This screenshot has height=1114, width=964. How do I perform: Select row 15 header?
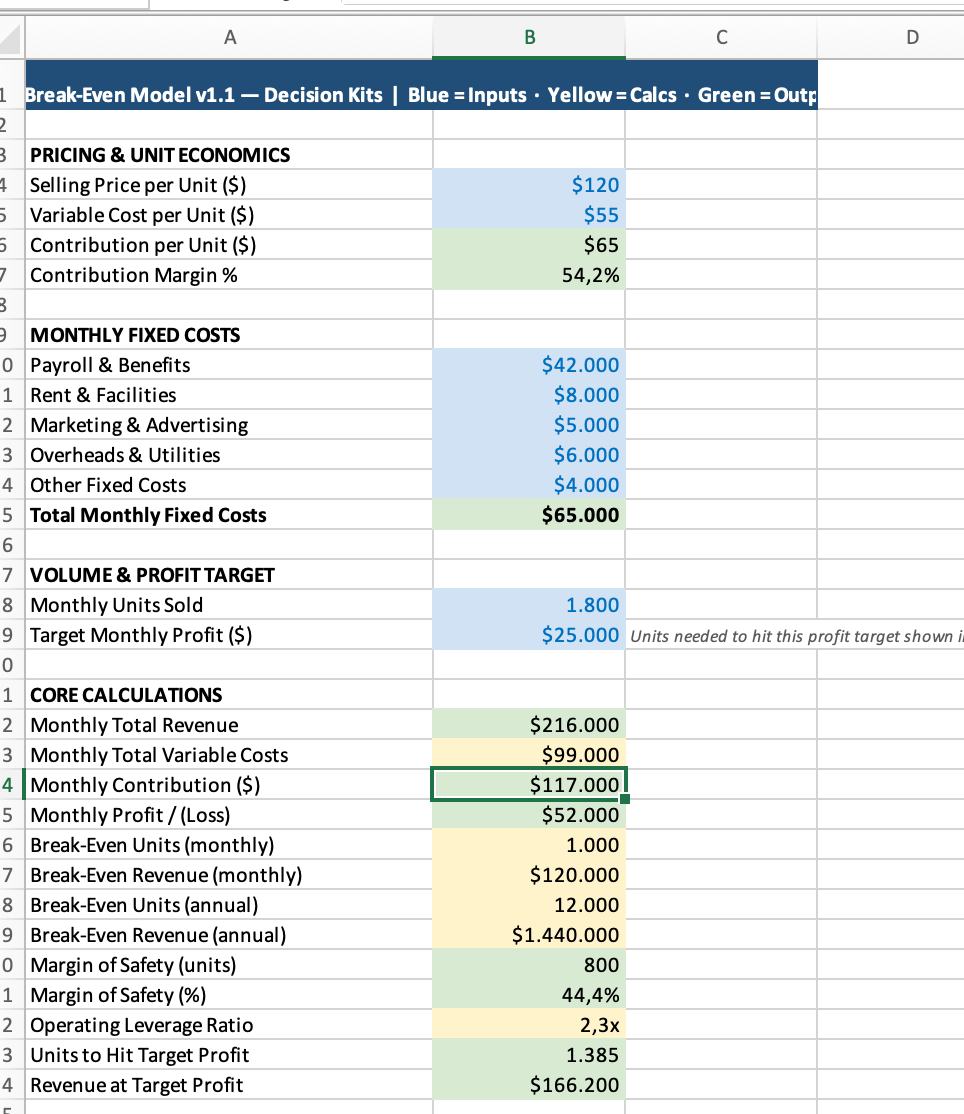click(11, 515)
